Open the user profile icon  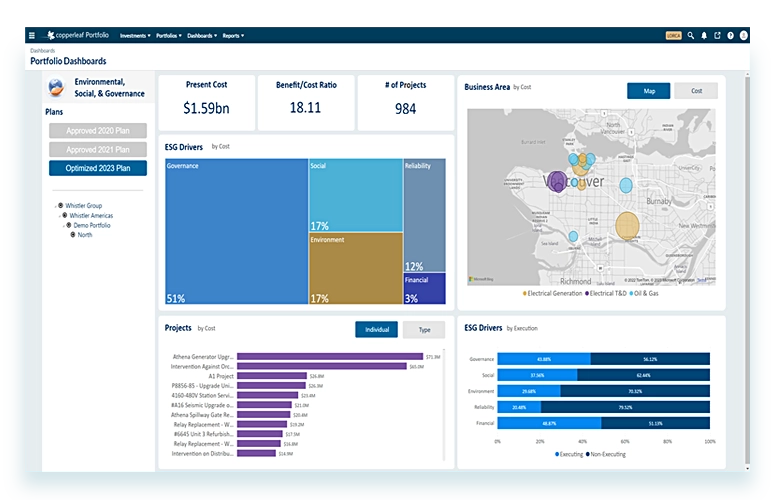point(743,35)
